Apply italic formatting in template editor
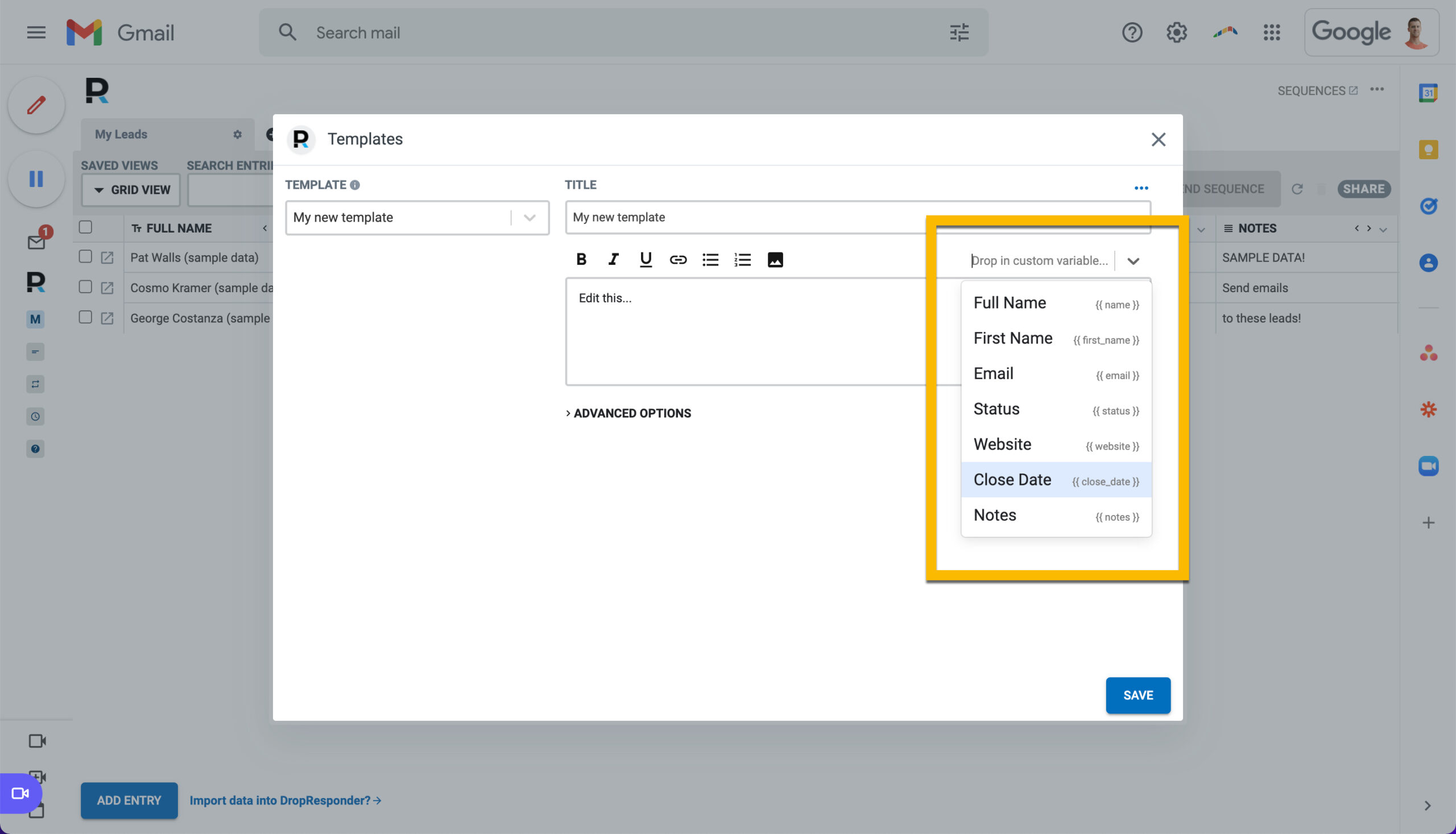 coord(613,259)
